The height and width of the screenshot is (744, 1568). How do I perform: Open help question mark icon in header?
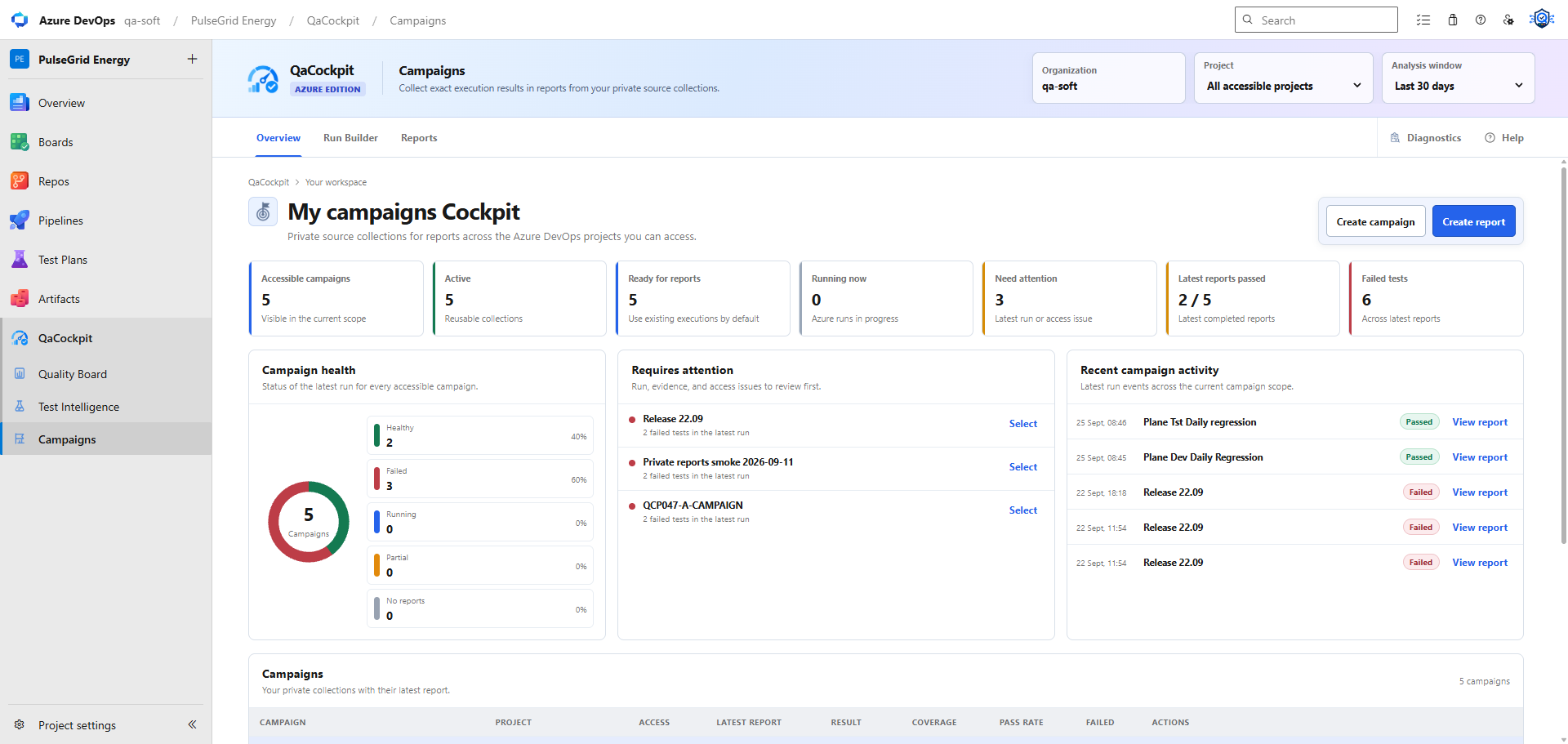coord(1481,20)
